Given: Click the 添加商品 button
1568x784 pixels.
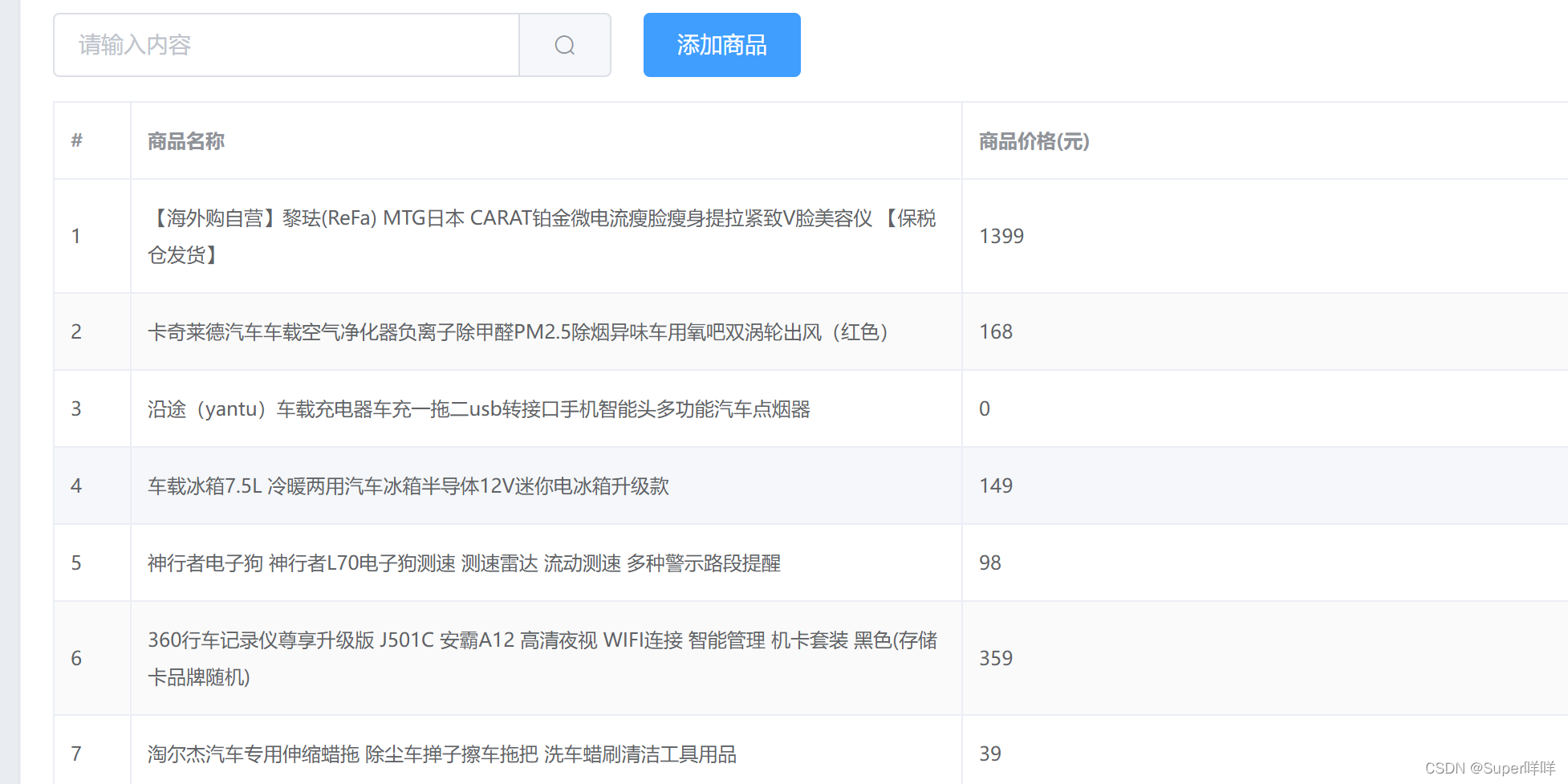Looking at the screenshot, I should pyautogui.click(x=721, y=45).
